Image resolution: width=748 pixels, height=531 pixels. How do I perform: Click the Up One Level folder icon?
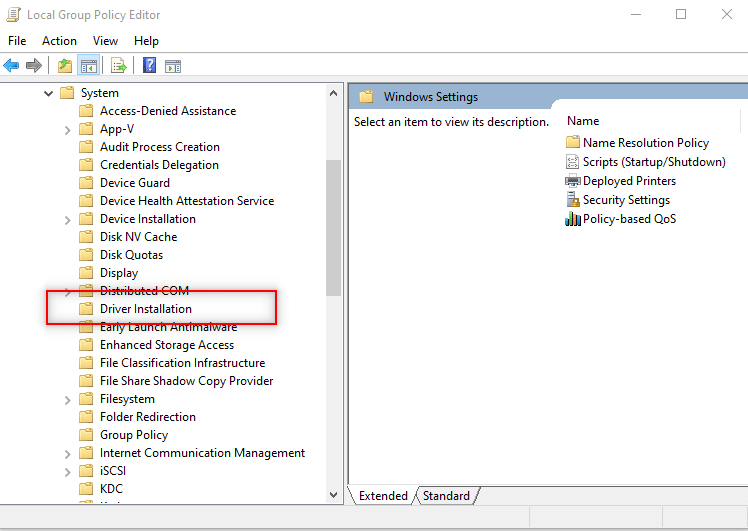[x=65, y=65]
